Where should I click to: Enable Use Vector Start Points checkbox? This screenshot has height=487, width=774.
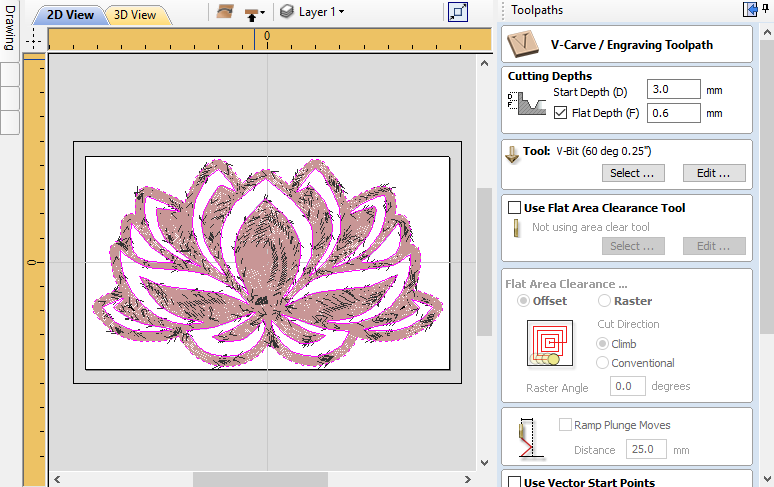point(514,482)
